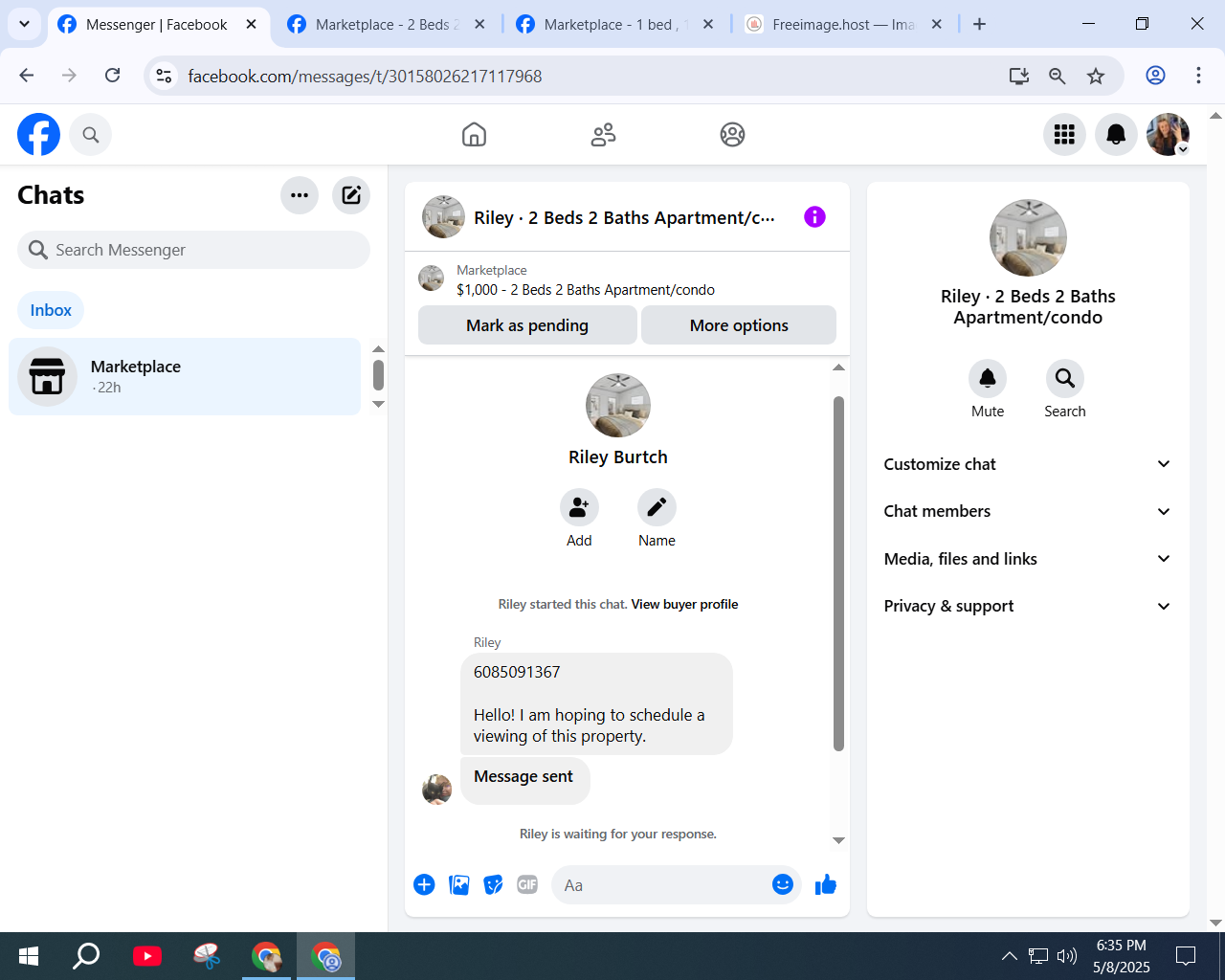
Task: View site information icon in address bar
Action: [x=164, y=76]
